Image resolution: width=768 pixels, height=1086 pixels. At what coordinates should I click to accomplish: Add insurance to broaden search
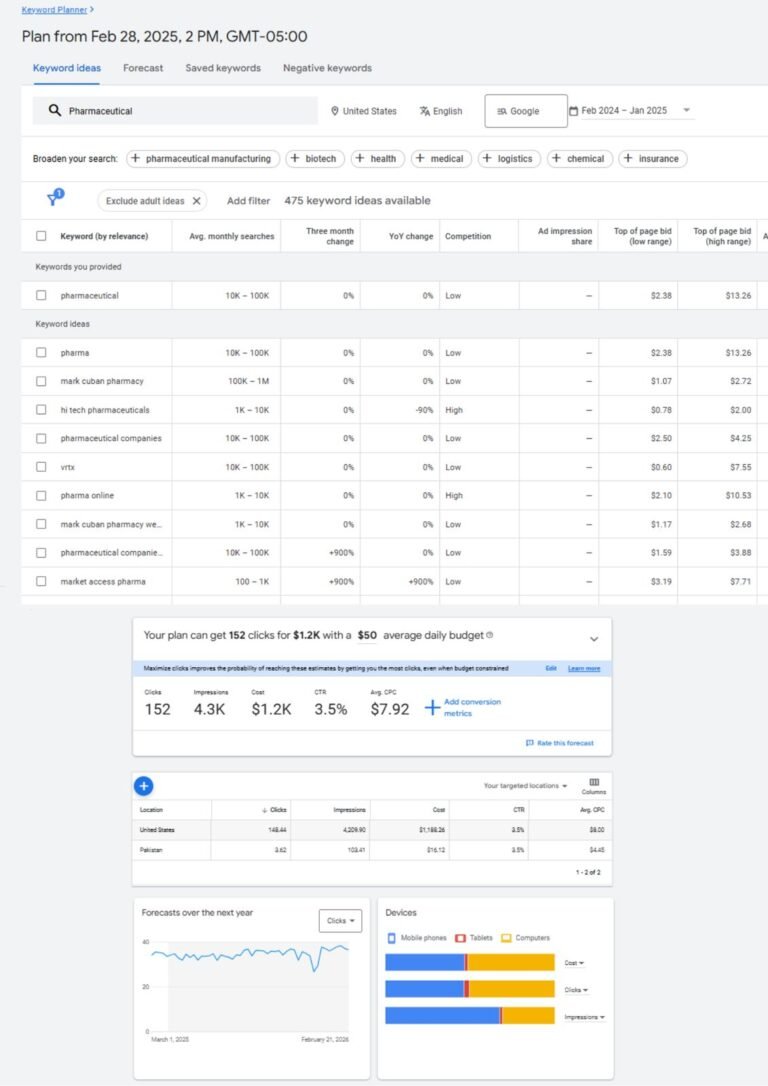(x=652, y=159)
